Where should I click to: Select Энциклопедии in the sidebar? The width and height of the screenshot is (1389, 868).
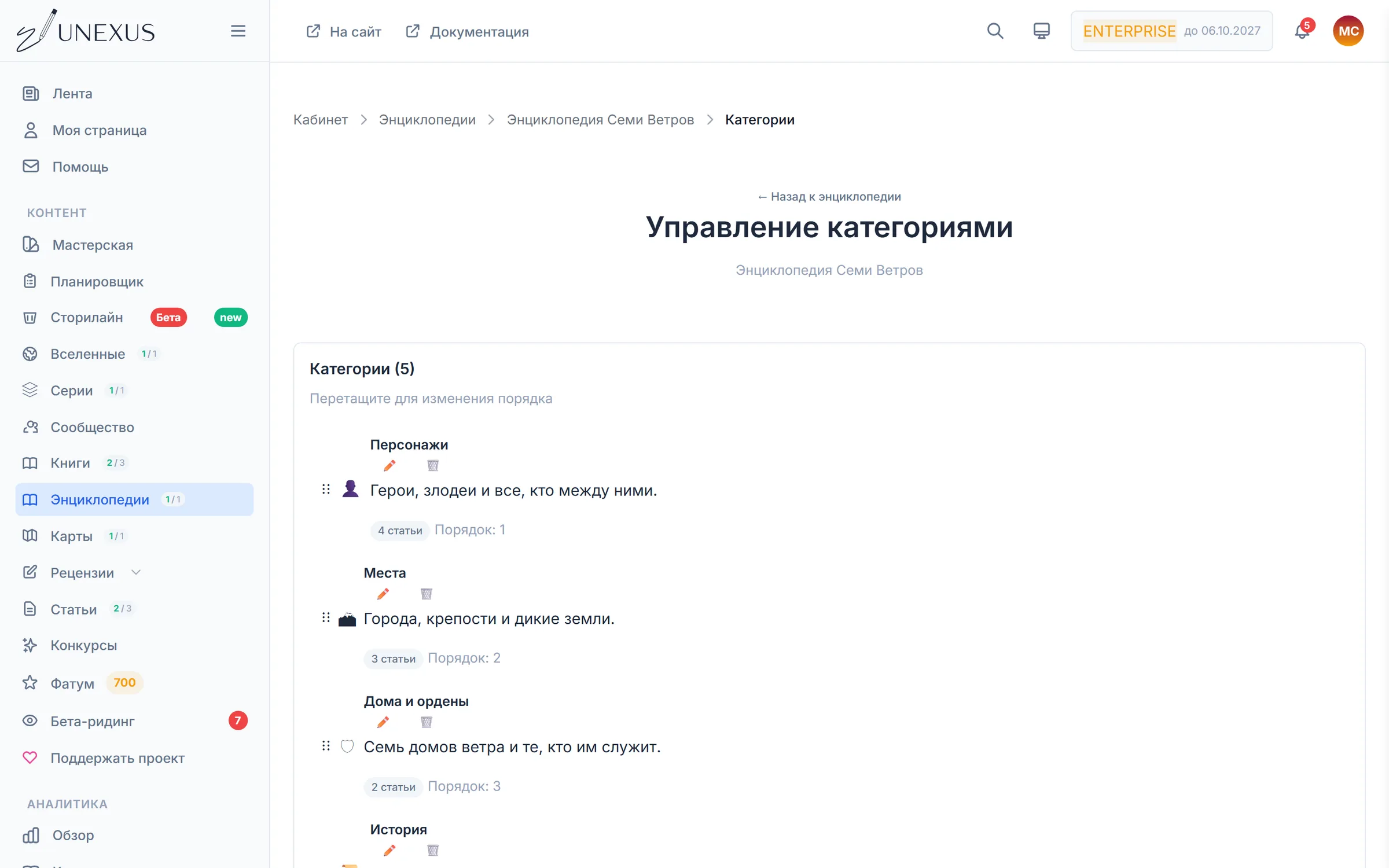134,499
